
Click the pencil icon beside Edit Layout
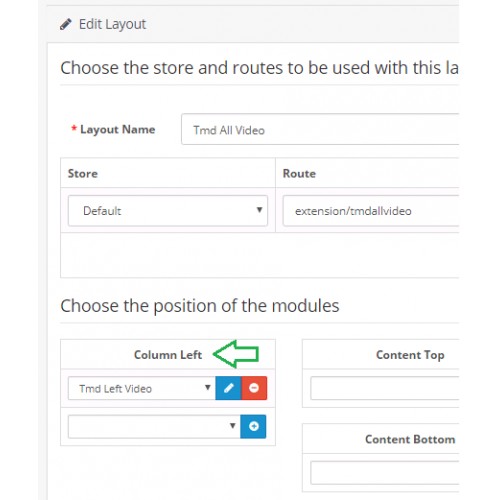(66, 24)
